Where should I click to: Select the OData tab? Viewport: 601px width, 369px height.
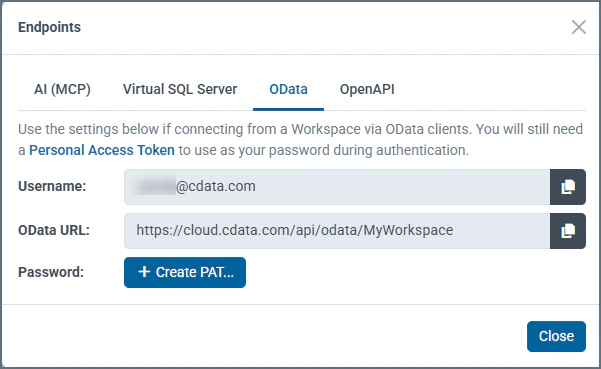point(288,89)
